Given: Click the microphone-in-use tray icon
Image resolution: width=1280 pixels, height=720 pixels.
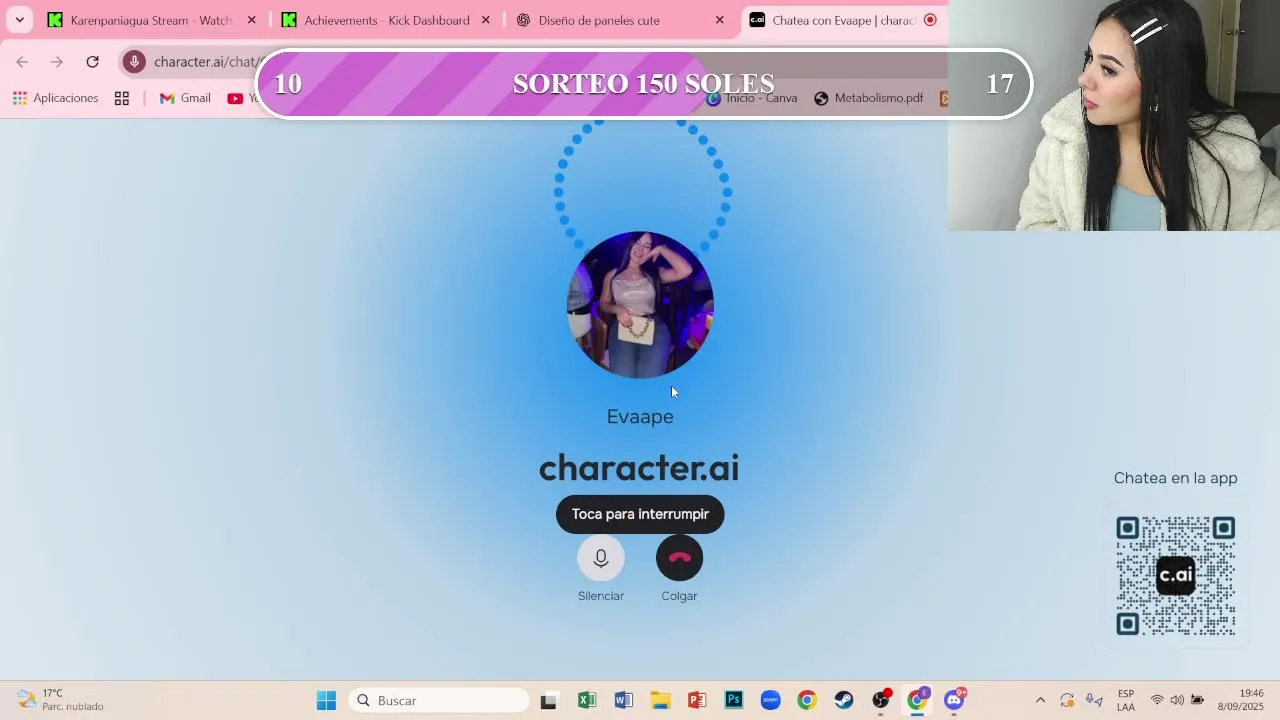Looking at the screenshot, I should click(1094, 701).
